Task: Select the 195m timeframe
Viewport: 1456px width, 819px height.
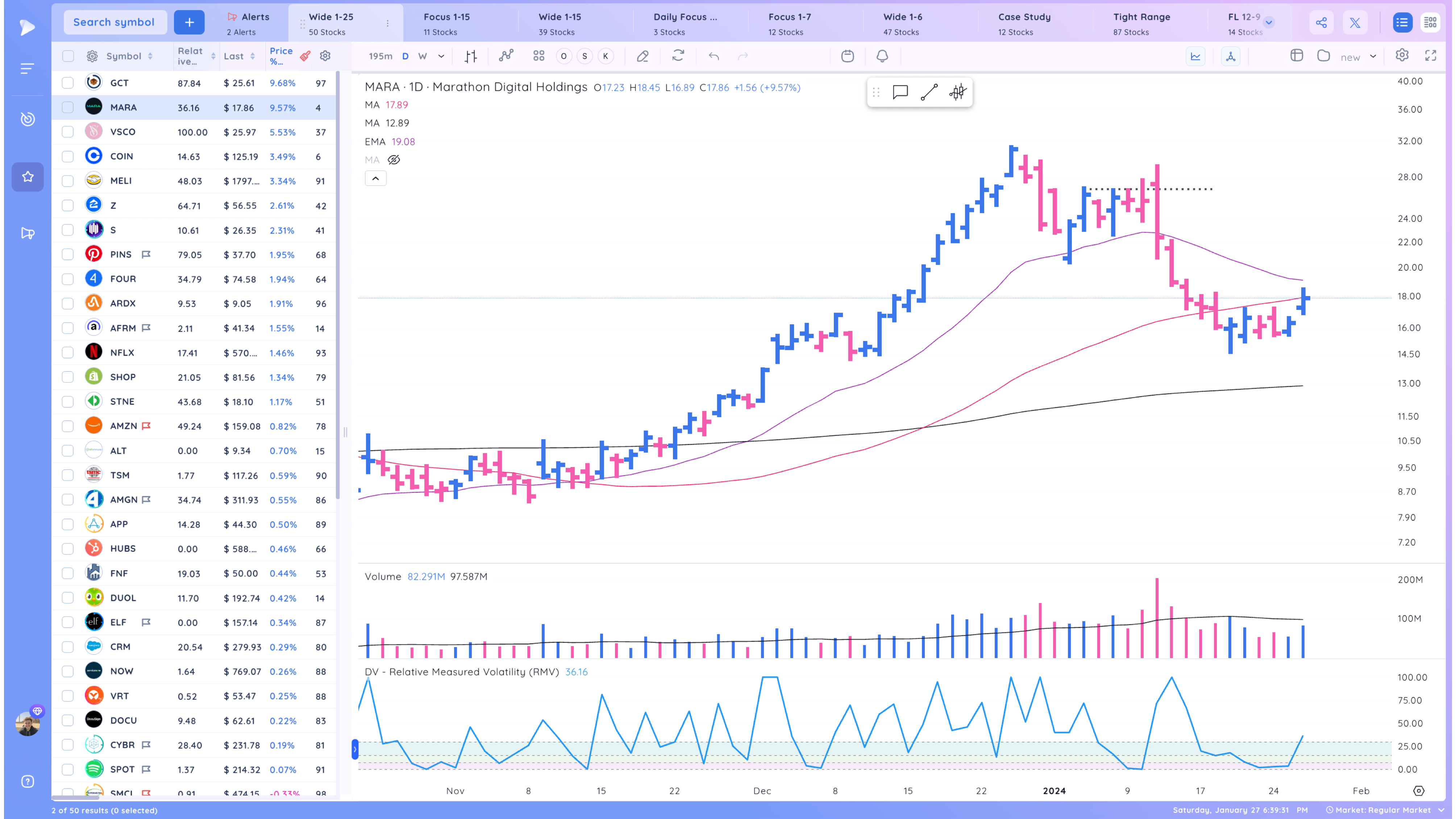Action: click(380, 56)
